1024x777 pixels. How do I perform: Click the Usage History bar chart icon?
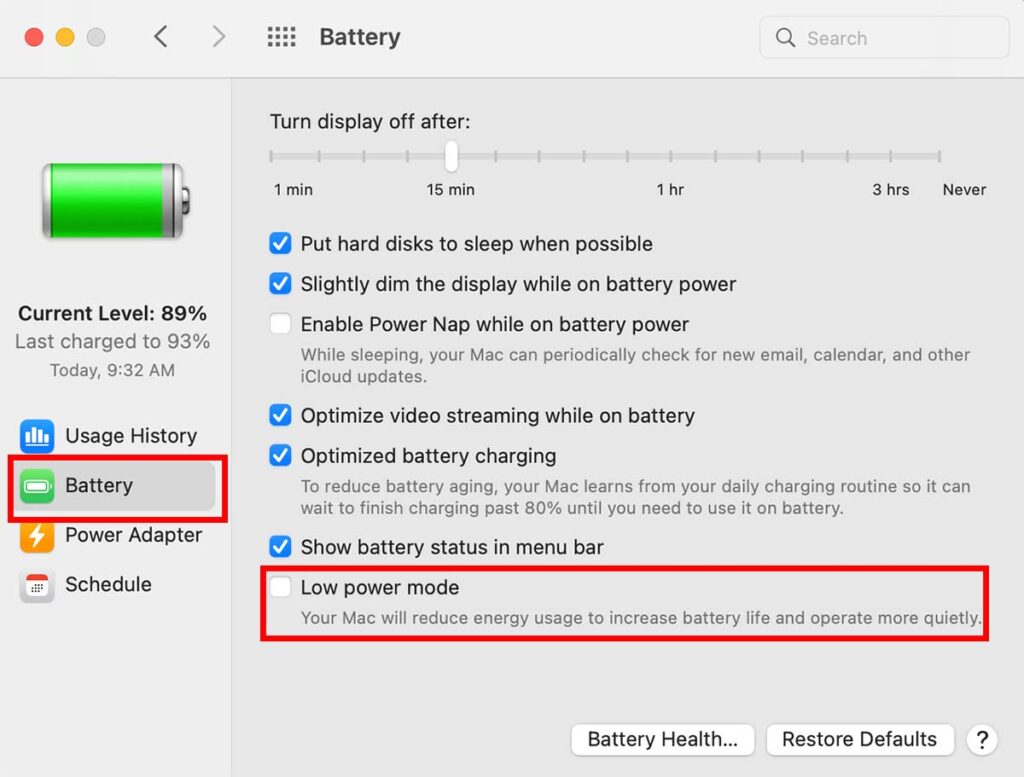37,436
